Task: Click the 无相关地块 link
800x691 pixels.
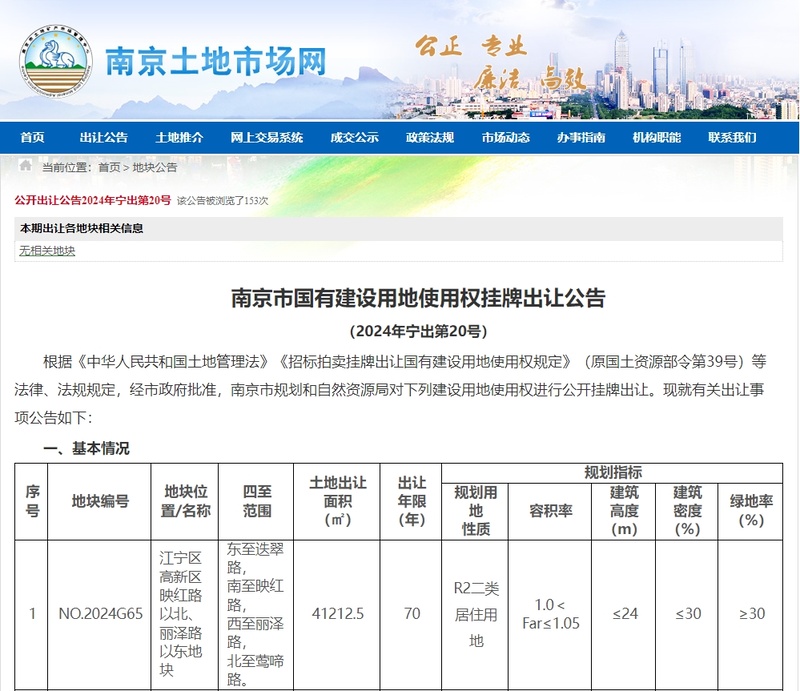Action: pyautogui.click(x=47, y=251)
